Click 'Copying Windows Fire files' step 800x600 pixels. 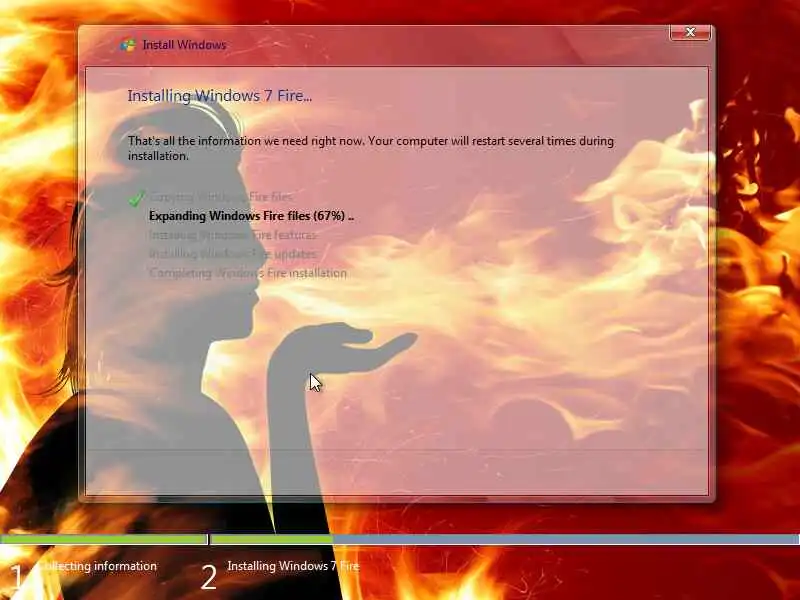[222, 197]
